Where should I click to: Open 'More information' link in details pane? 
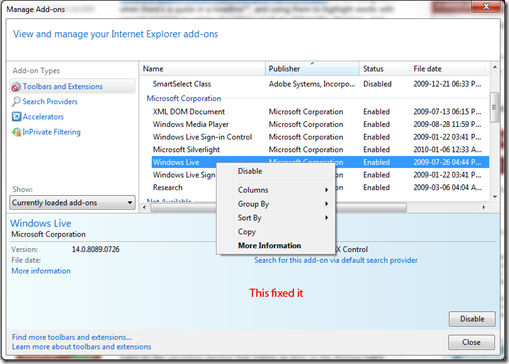[x=41, y=271]
